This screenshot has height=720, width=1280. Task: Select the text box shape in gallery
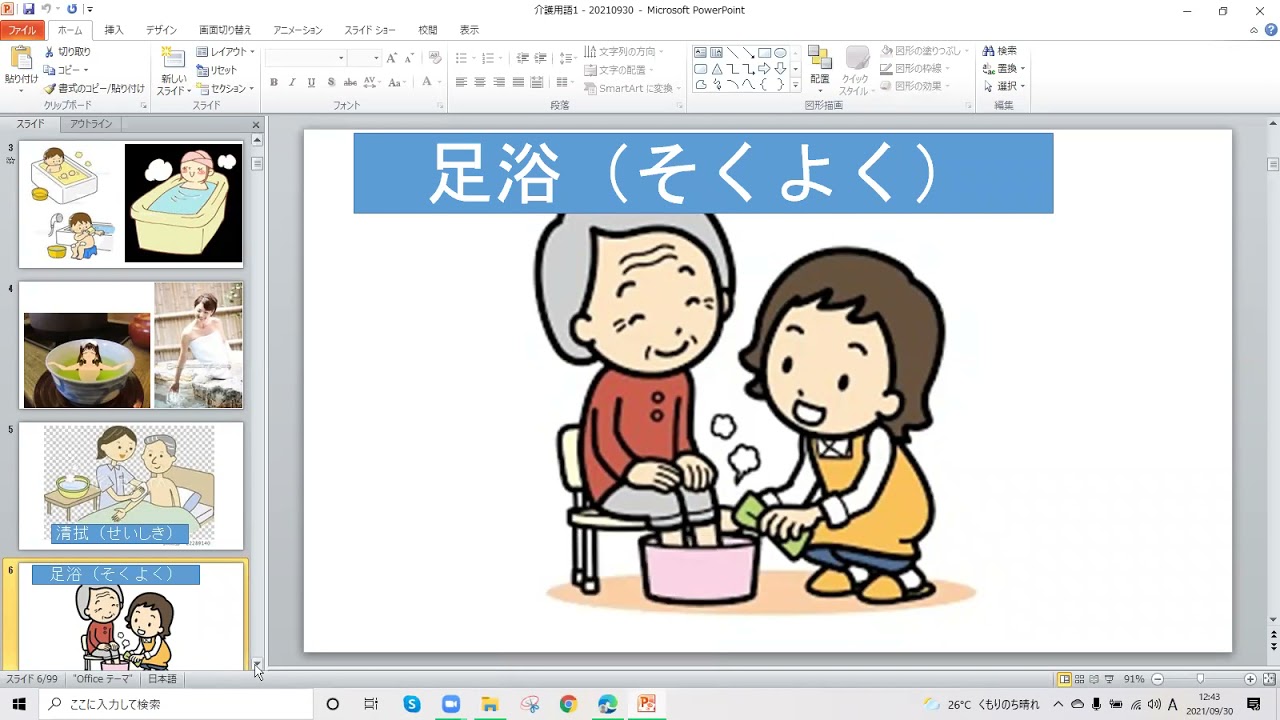coord(700,53)
